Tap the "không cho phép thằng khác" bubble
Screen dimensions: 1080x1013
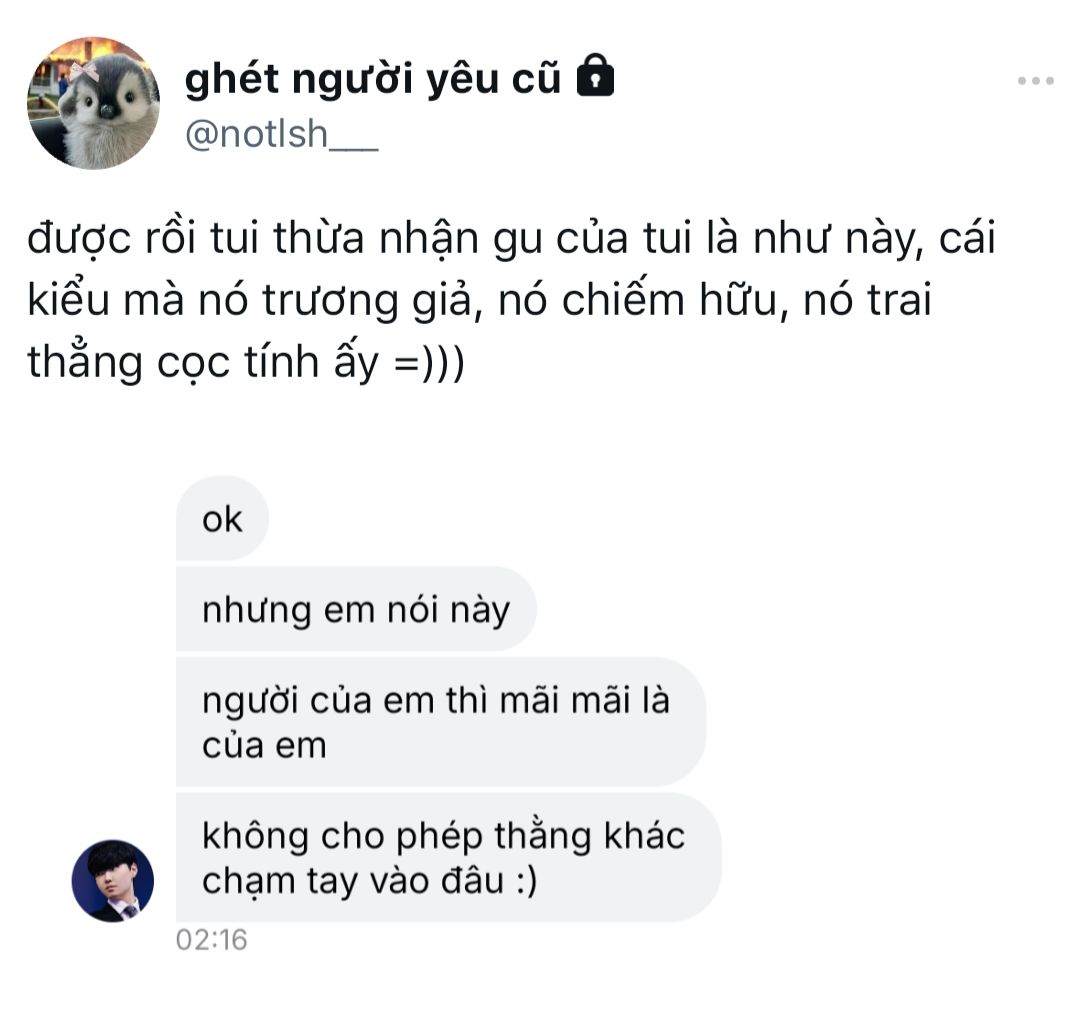click(448, 857)
